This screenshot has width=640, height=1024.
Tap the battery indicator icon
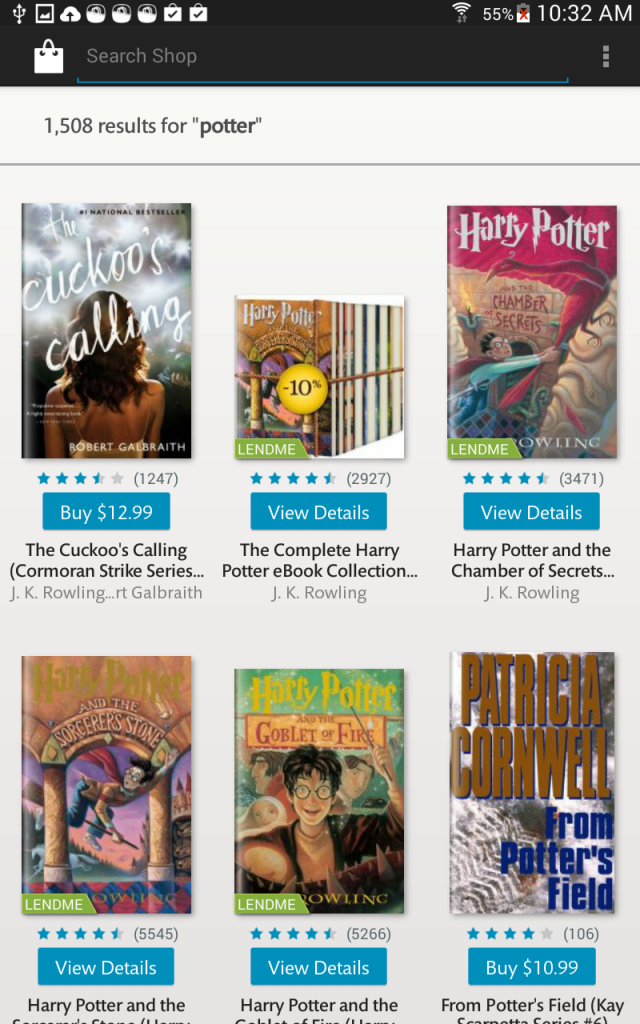523,13
